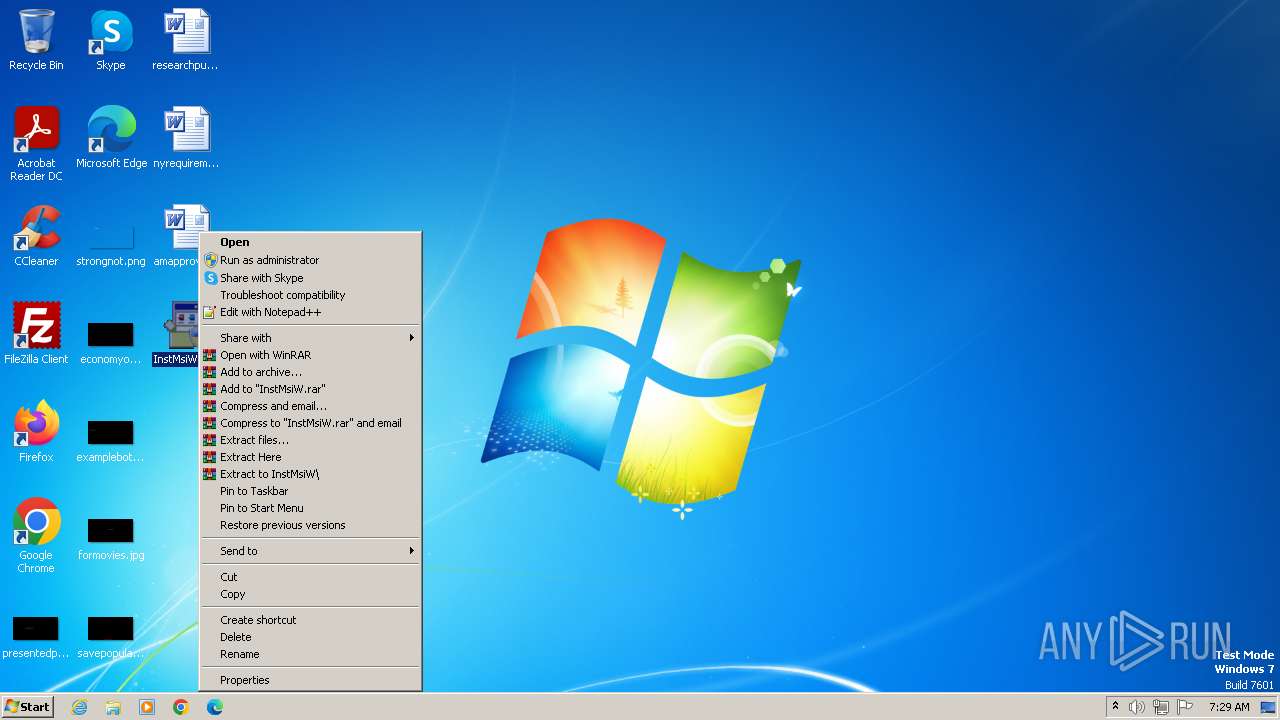Select Acrobat Reader DC desktop icon
1280x720 pixels.
[x=36, y=144]
